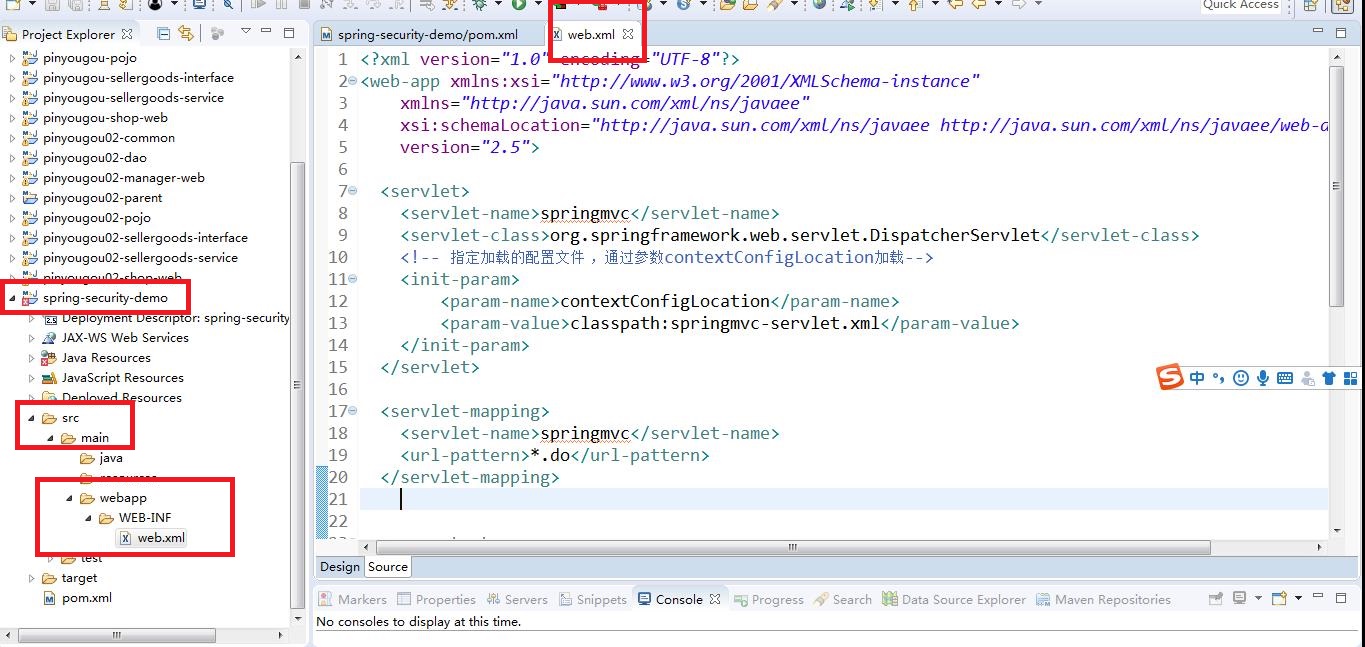Screen dimensions: 1365x647
Task: Open the Servers view tab
Action: pyautogui.click(x=517, y=599)
